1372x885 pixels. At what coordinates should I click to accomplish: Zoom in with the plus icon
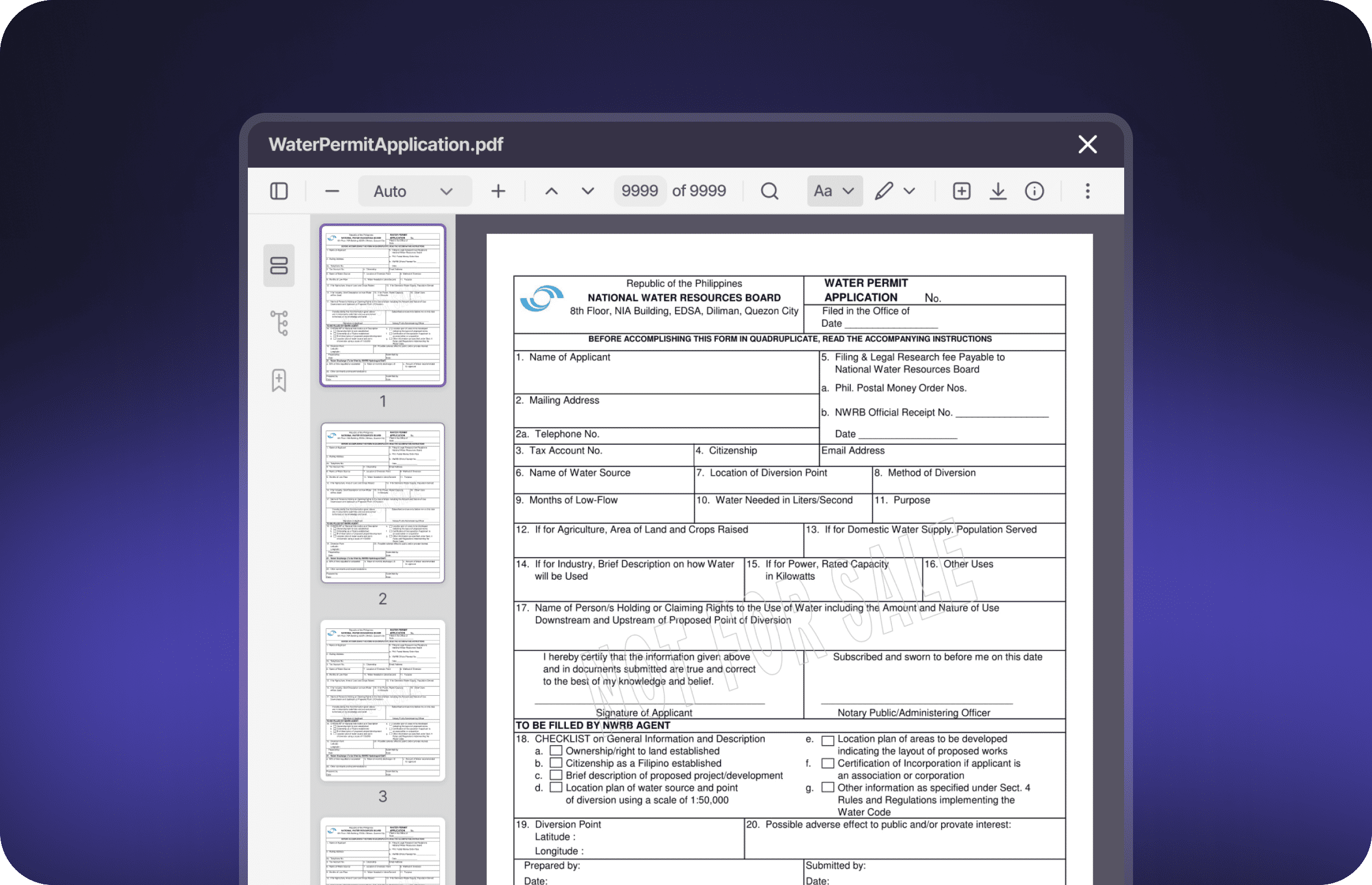(x=498, y=191)
